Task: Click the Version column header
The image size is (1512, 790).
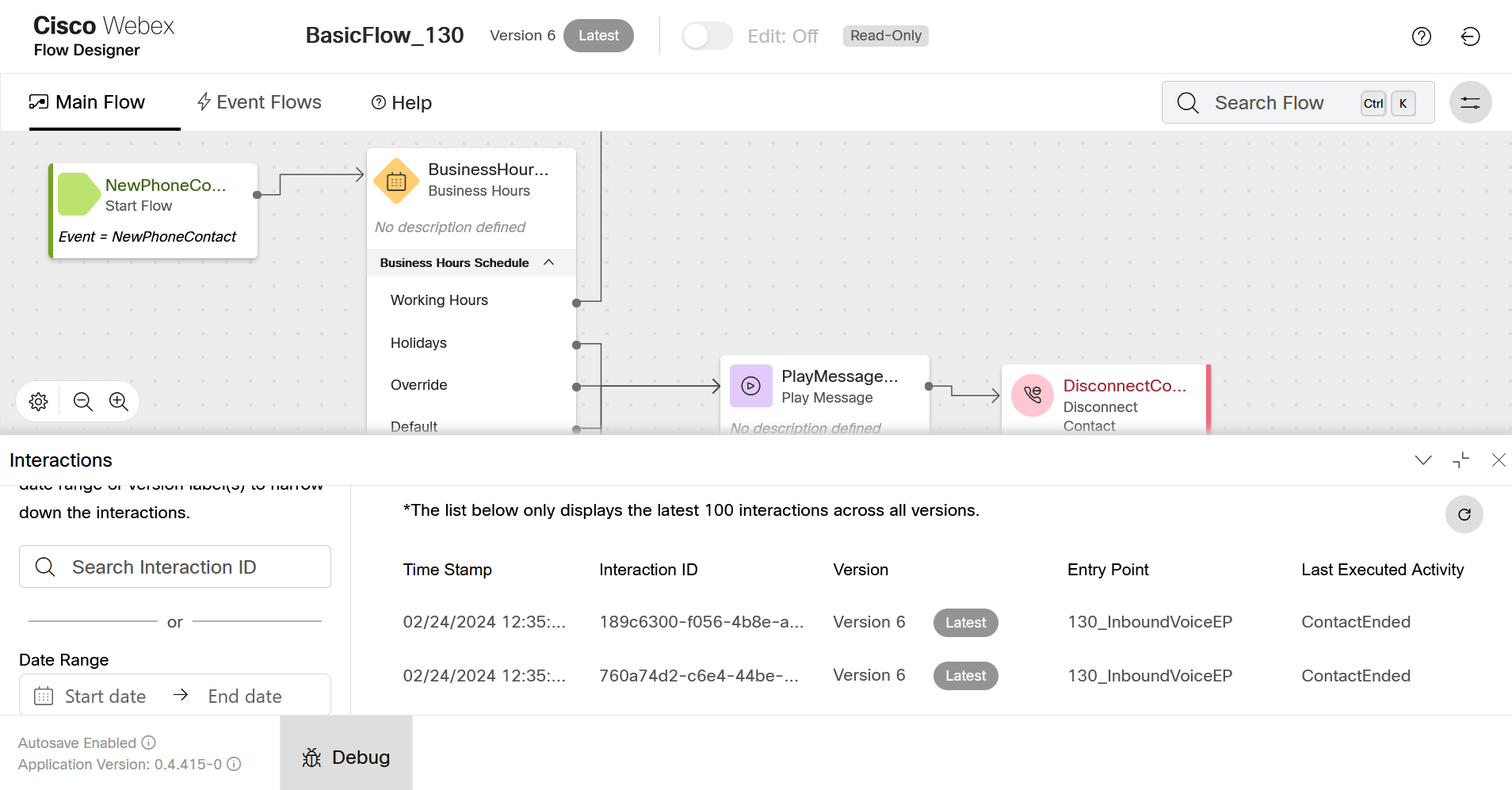Action: click(x=861, y=570)
